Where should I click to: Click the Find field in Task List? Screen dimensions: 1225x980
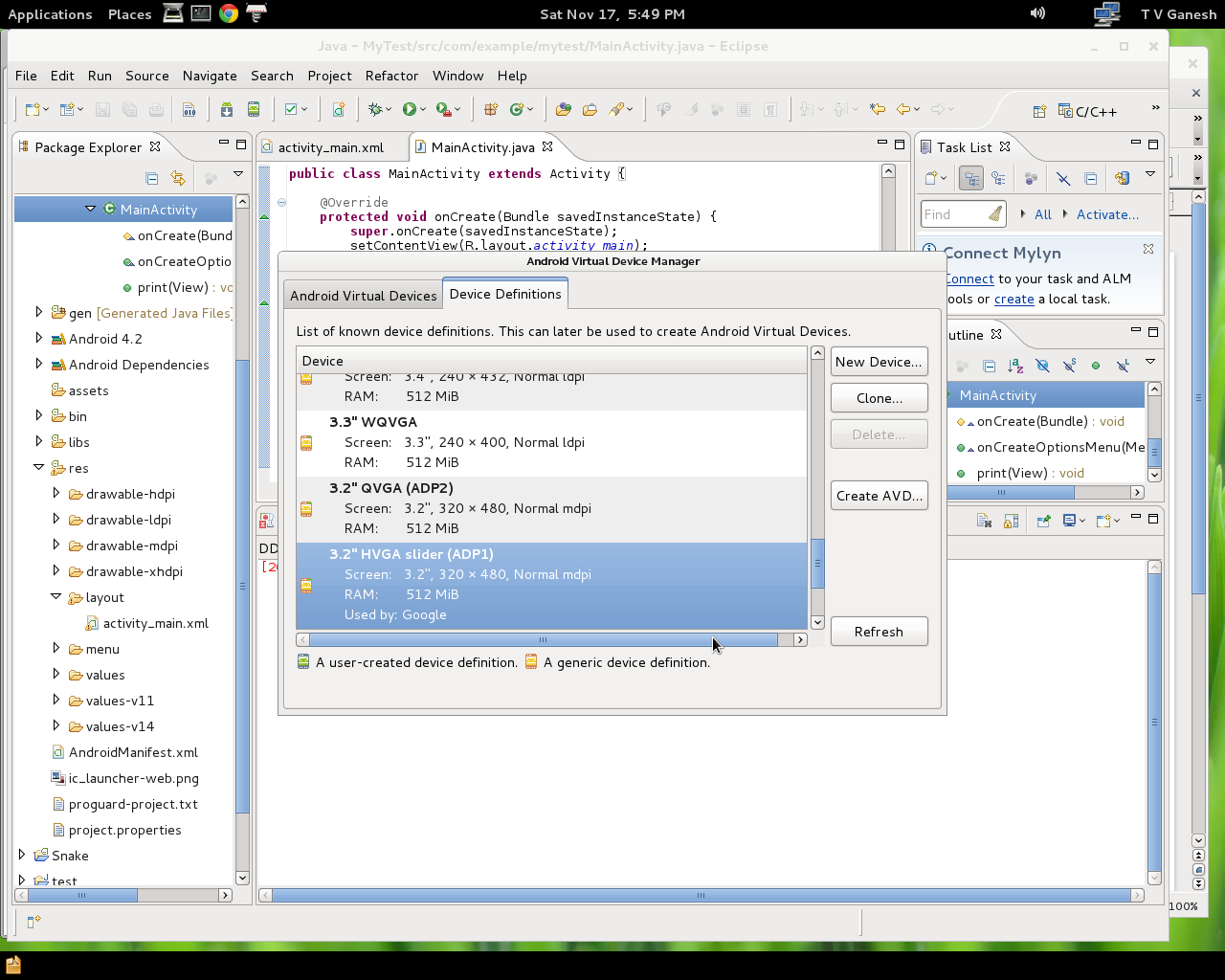click(x=953, y=214)
